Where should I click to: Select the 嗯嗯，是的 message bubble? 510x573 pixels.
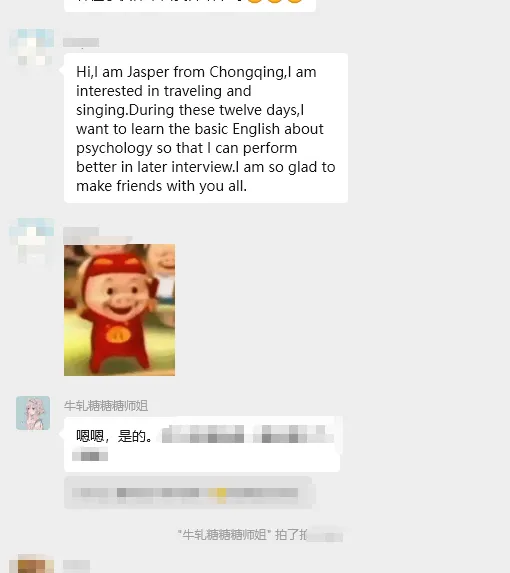[202, 444]
